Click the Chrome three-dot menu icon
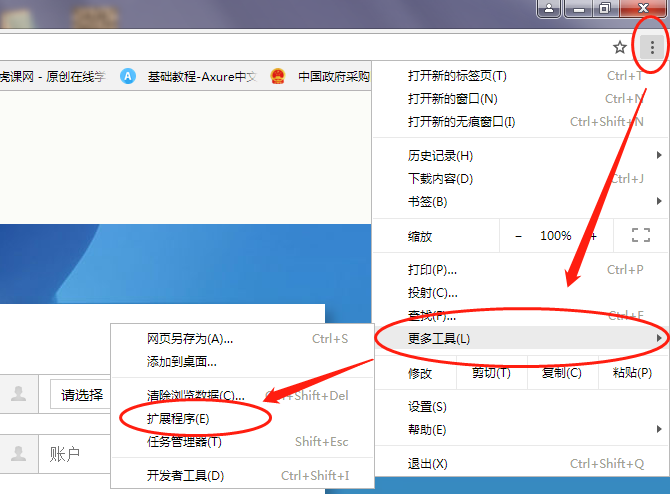670x494 pixels. [x=652, y=47]
